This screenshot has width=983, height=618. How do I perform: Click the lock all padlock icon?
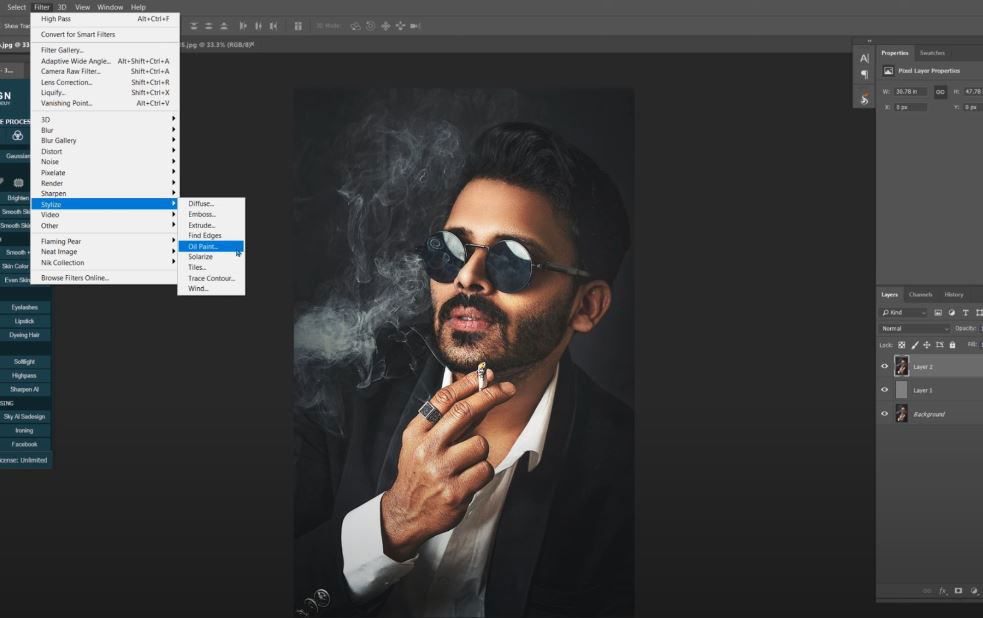(952, 345)
